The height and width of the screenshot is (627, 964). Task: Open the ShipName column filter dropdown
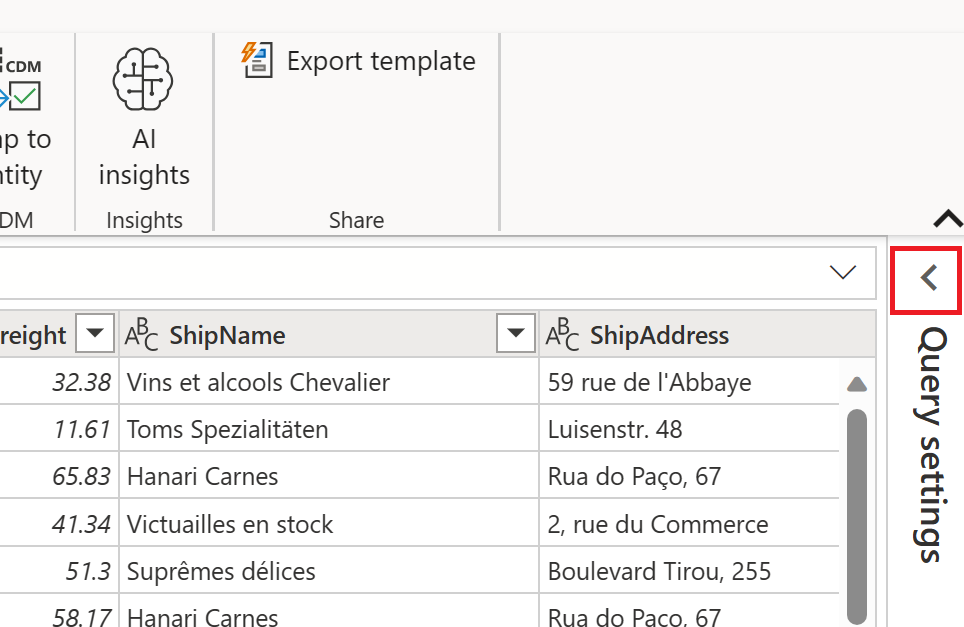coord(516,334)
